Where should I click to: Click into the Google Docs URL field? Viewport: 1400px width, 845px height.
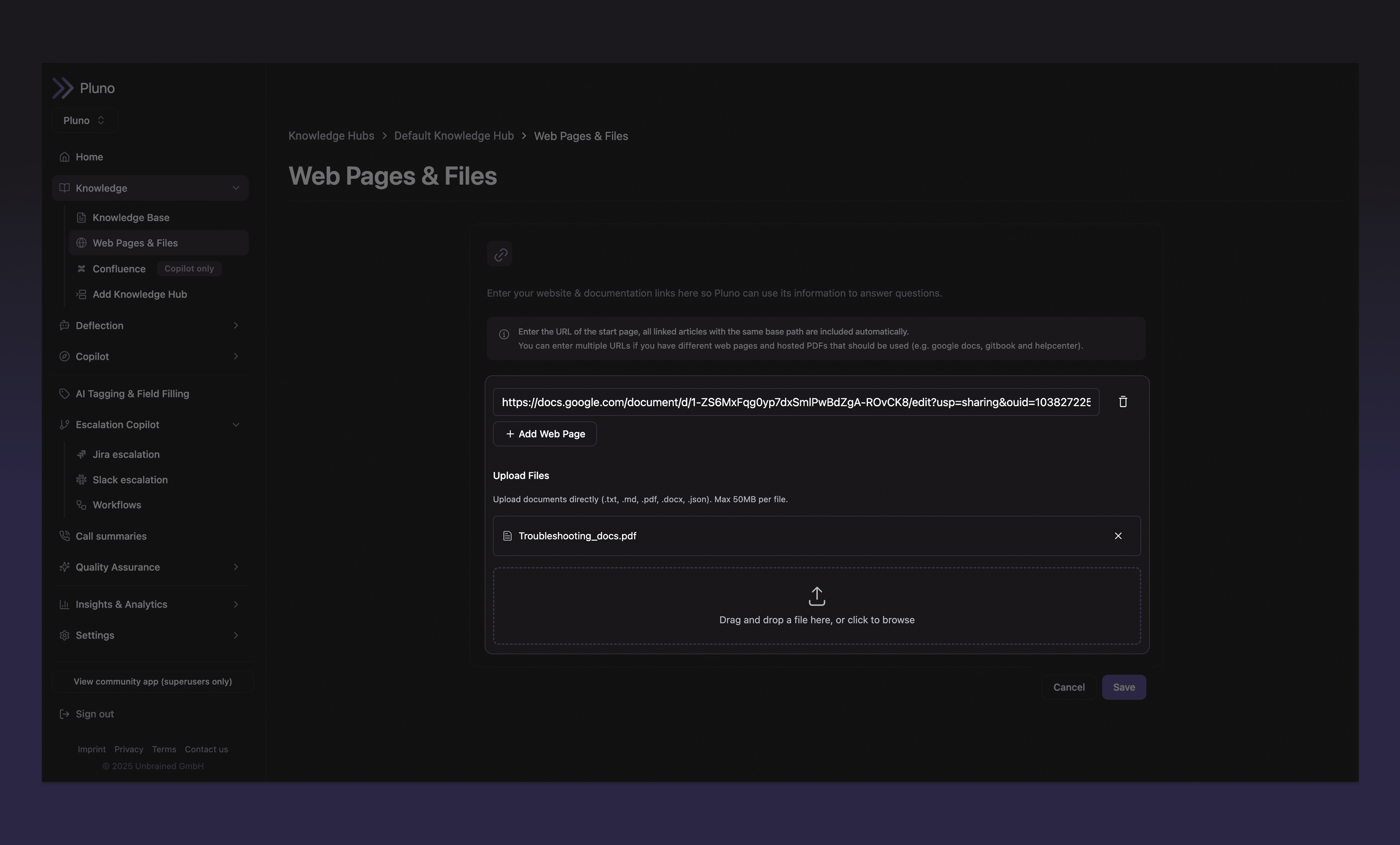coord(795,402)
